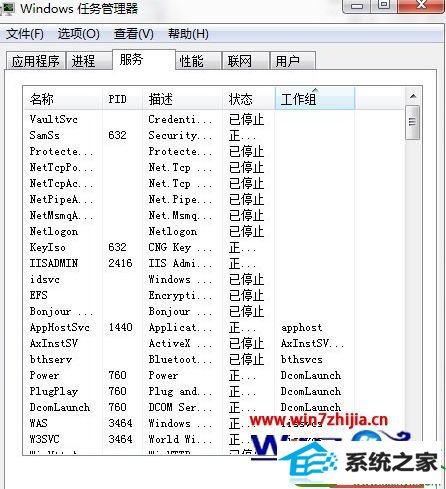
Task: Switch to the 性能 tab
Action: (x=198, y=61)
